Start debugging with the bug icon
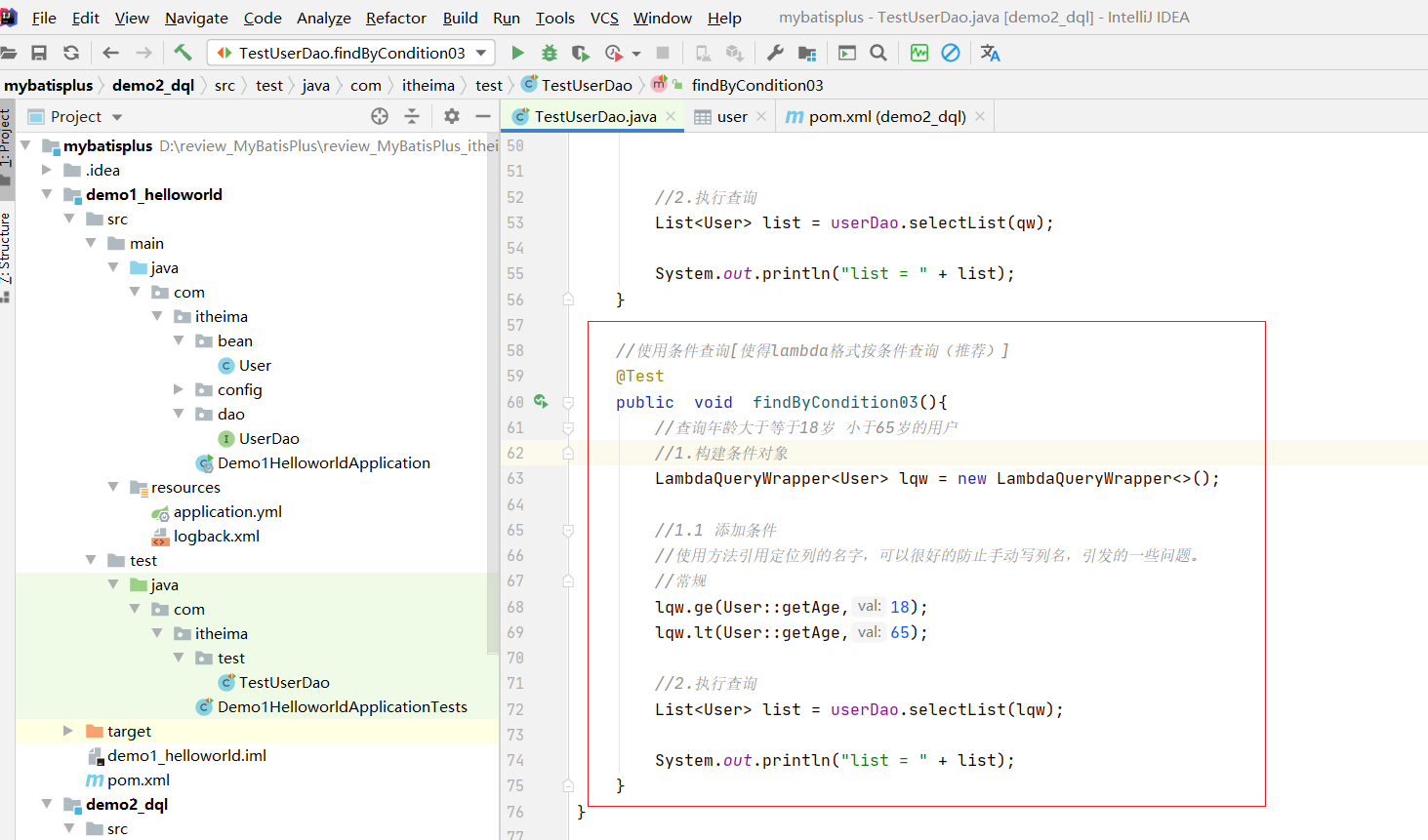 click(550, 53)
